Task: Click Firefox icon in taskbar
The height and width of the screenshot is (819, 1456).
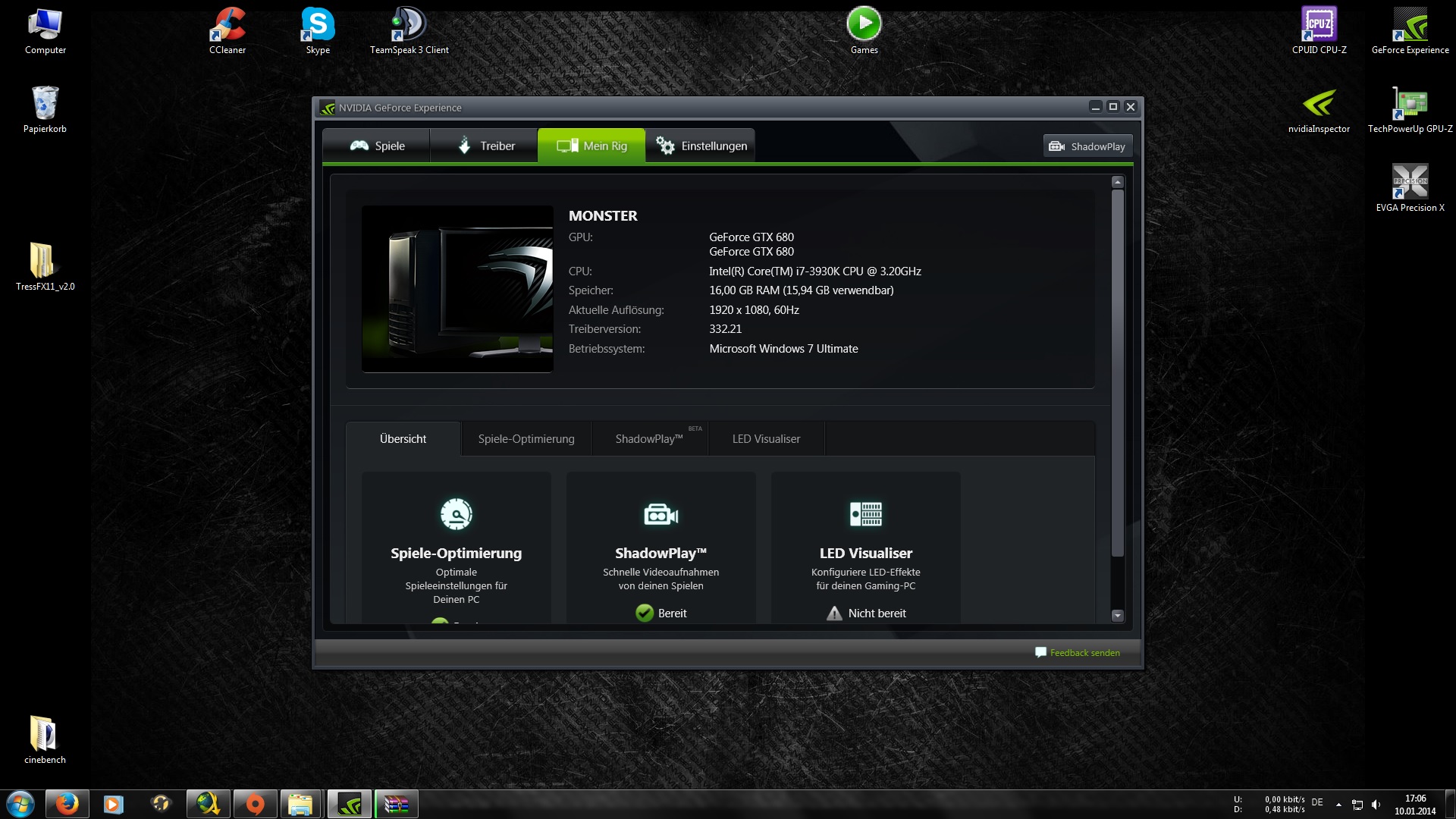Action: point(67,804)
